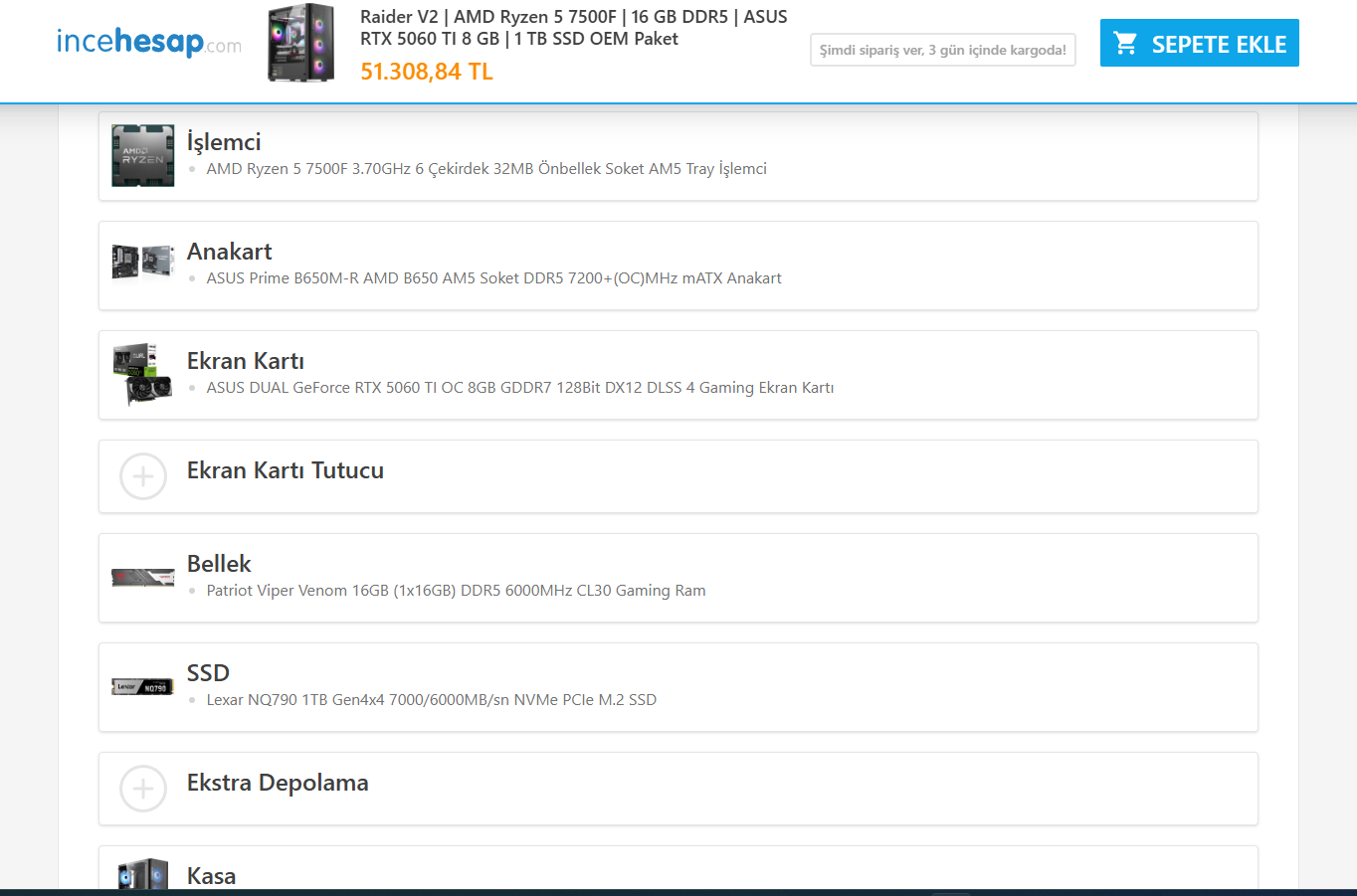Open the Raider V2 PC thumbnail in header

coord(301,43)
